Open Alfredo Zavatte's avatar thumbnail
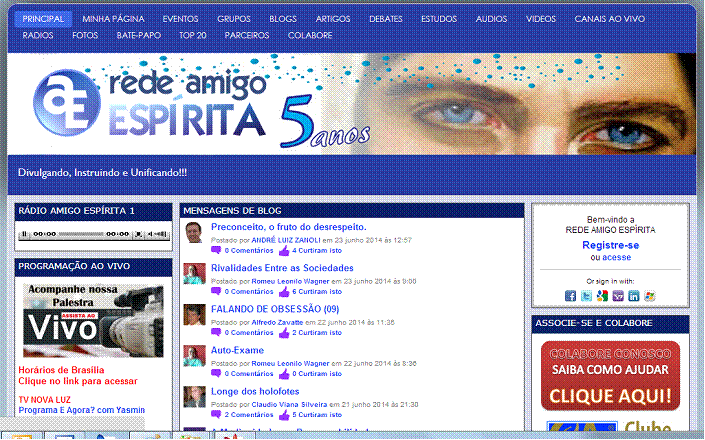 click(194, 315)
